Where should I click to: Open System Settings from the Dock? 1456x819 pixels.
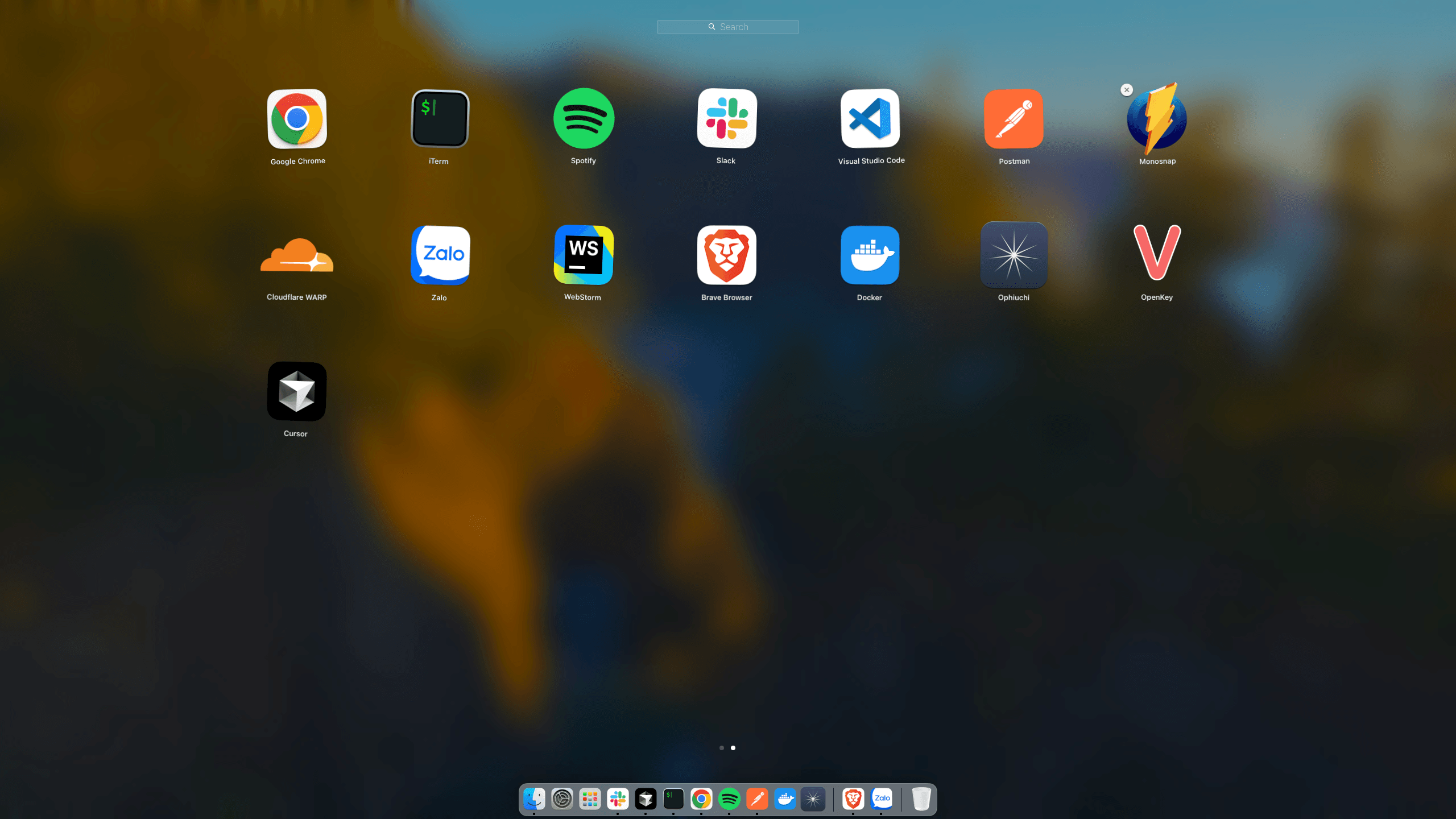[x=561, y=799]
